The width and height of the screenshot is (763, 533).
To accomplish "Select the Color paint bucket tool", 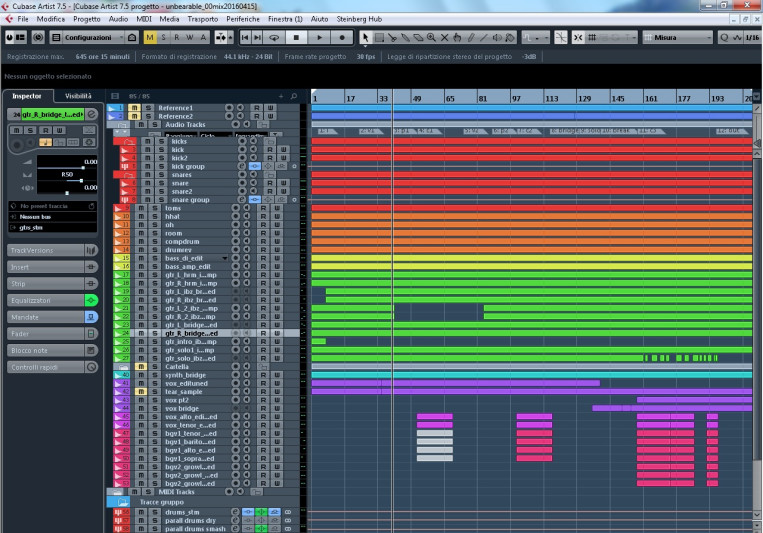I will pos(509,37).
